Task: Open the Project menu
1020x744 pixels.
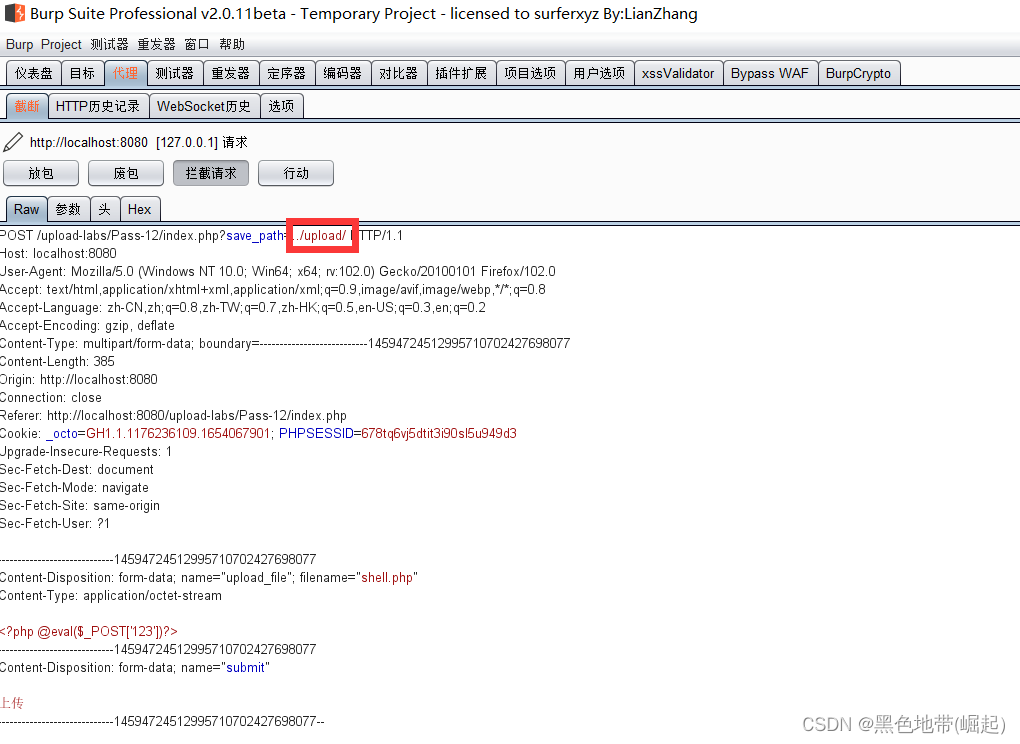Action: click(x=61, y=44)
